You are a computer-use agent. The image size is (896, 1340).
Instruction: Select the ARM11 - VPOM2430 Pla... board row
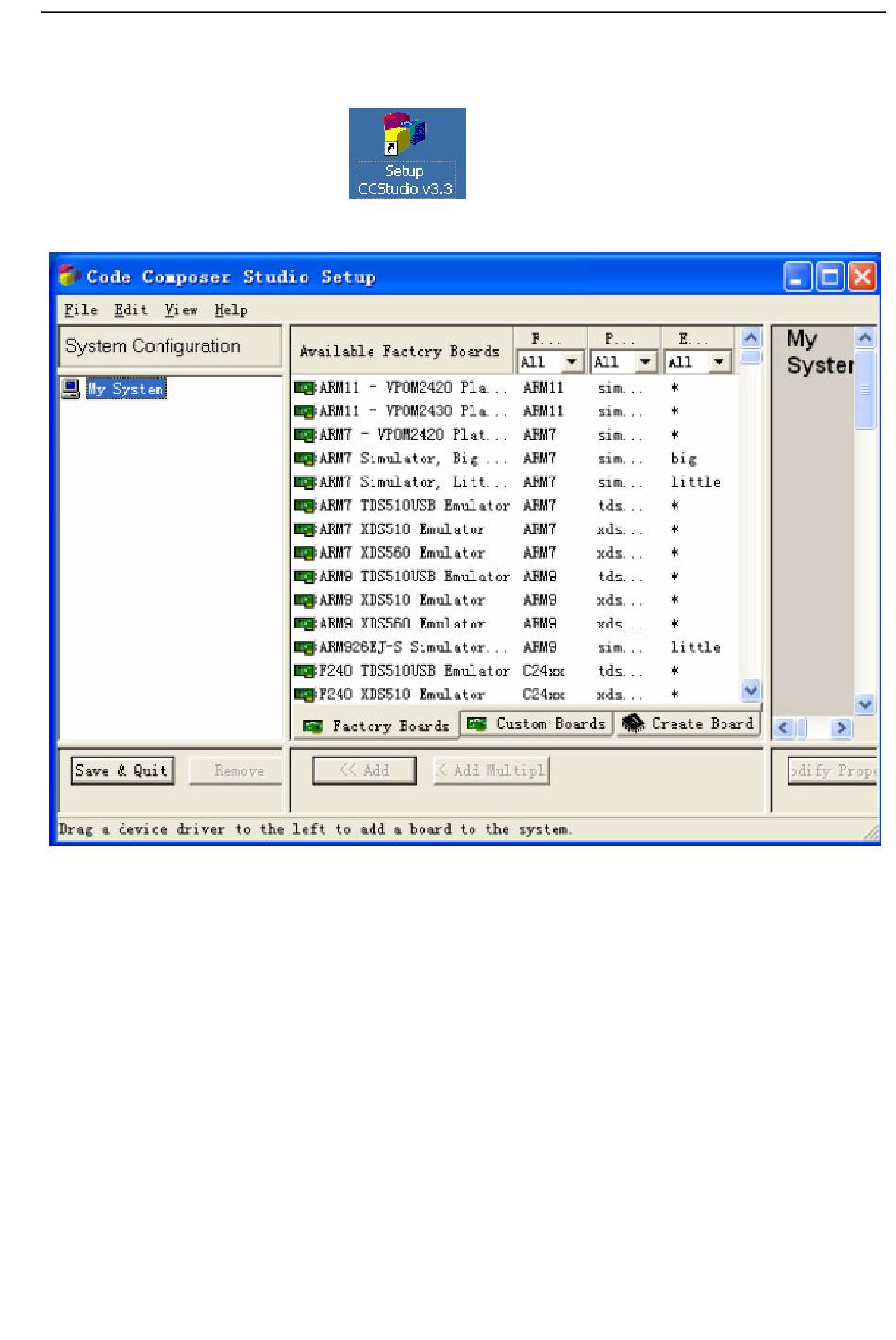point(515,411)
